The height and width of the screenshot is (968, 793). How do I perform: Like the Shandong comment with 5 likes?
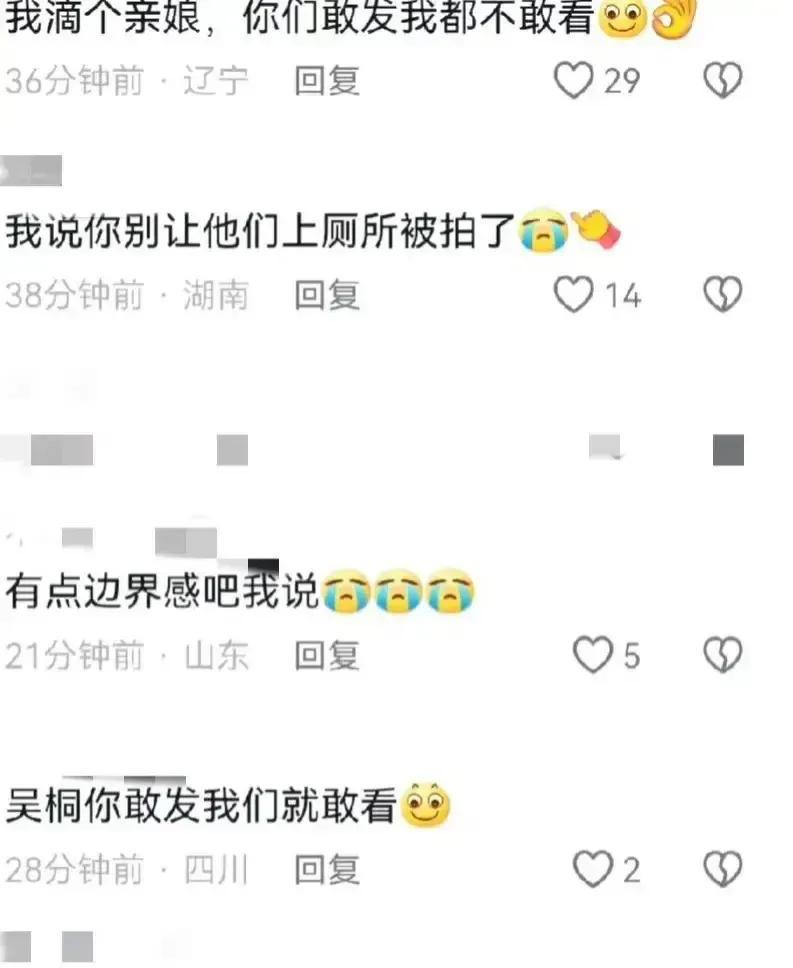pyautogui.click(x=592, y=654)
